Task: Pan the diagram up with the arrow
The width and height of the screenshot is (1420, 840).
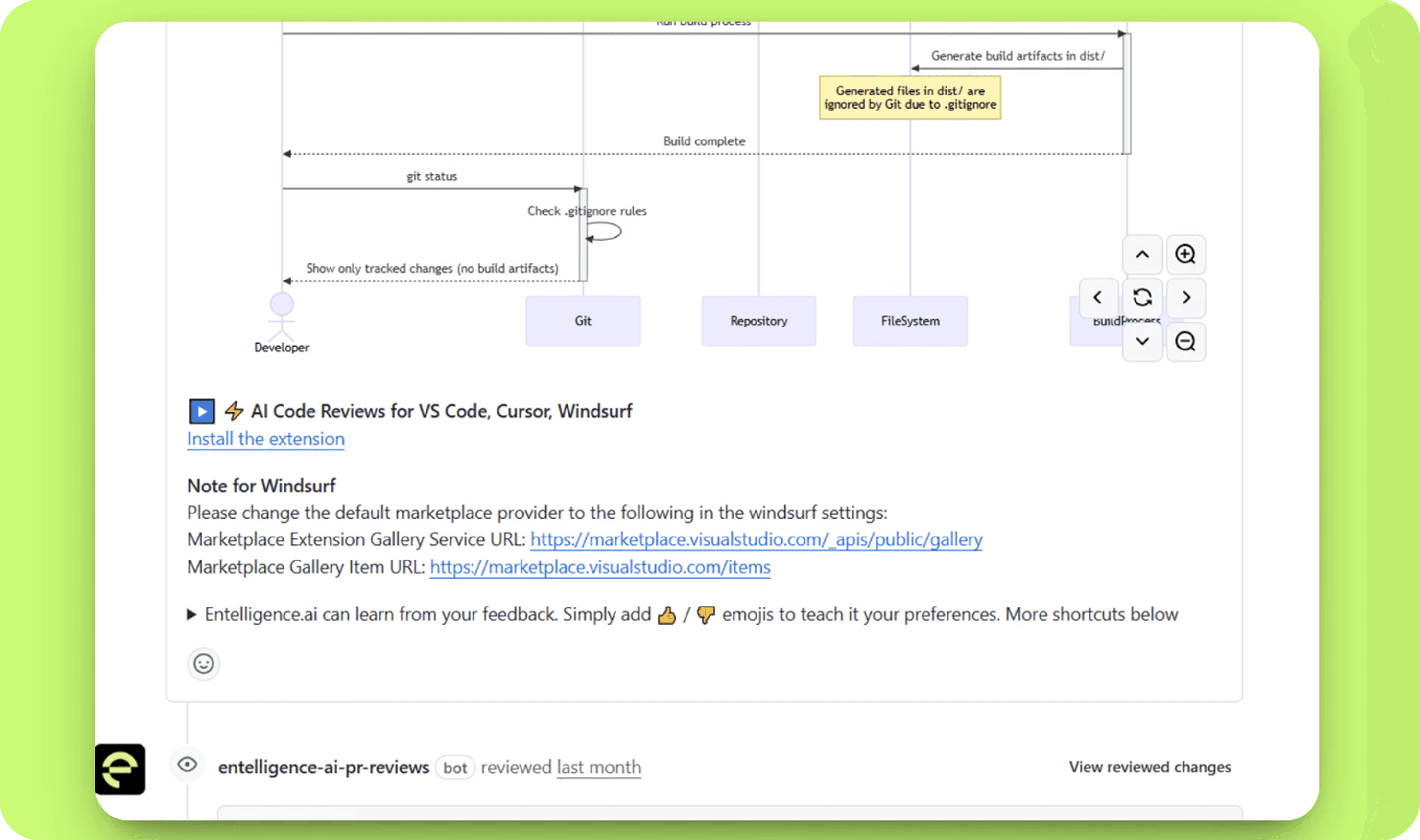Action: [x=1142, y=255]
